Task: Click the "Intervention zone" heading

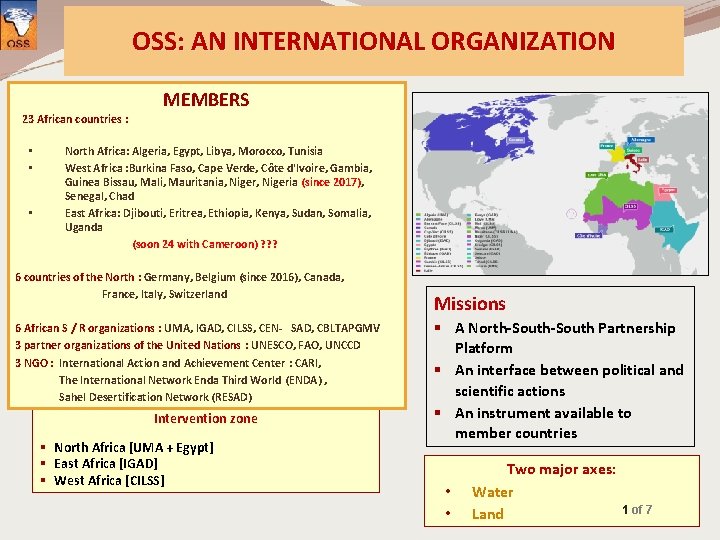Action: 206,419
